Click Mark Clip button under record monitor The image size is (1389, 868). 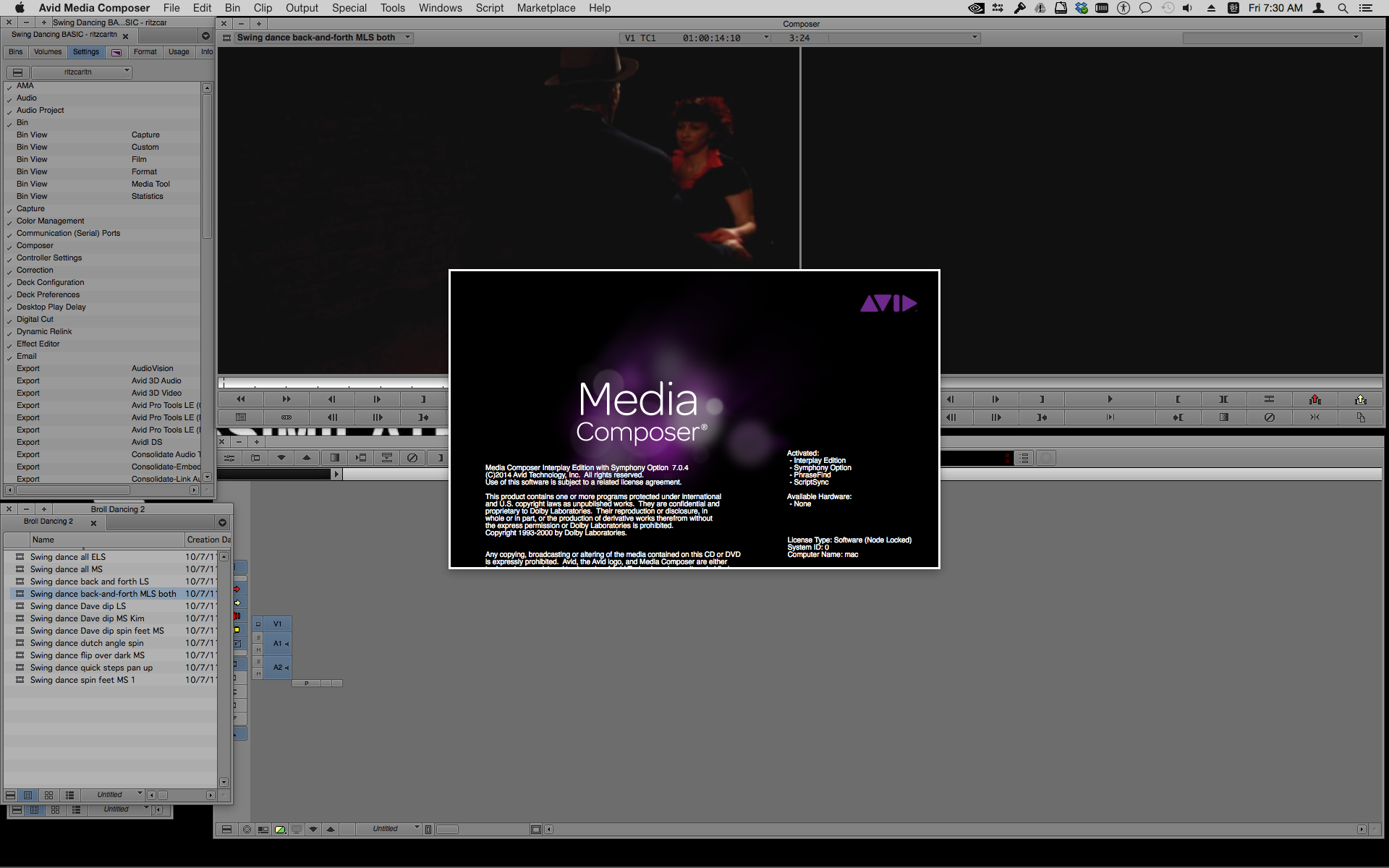(x=1223, y=399)
